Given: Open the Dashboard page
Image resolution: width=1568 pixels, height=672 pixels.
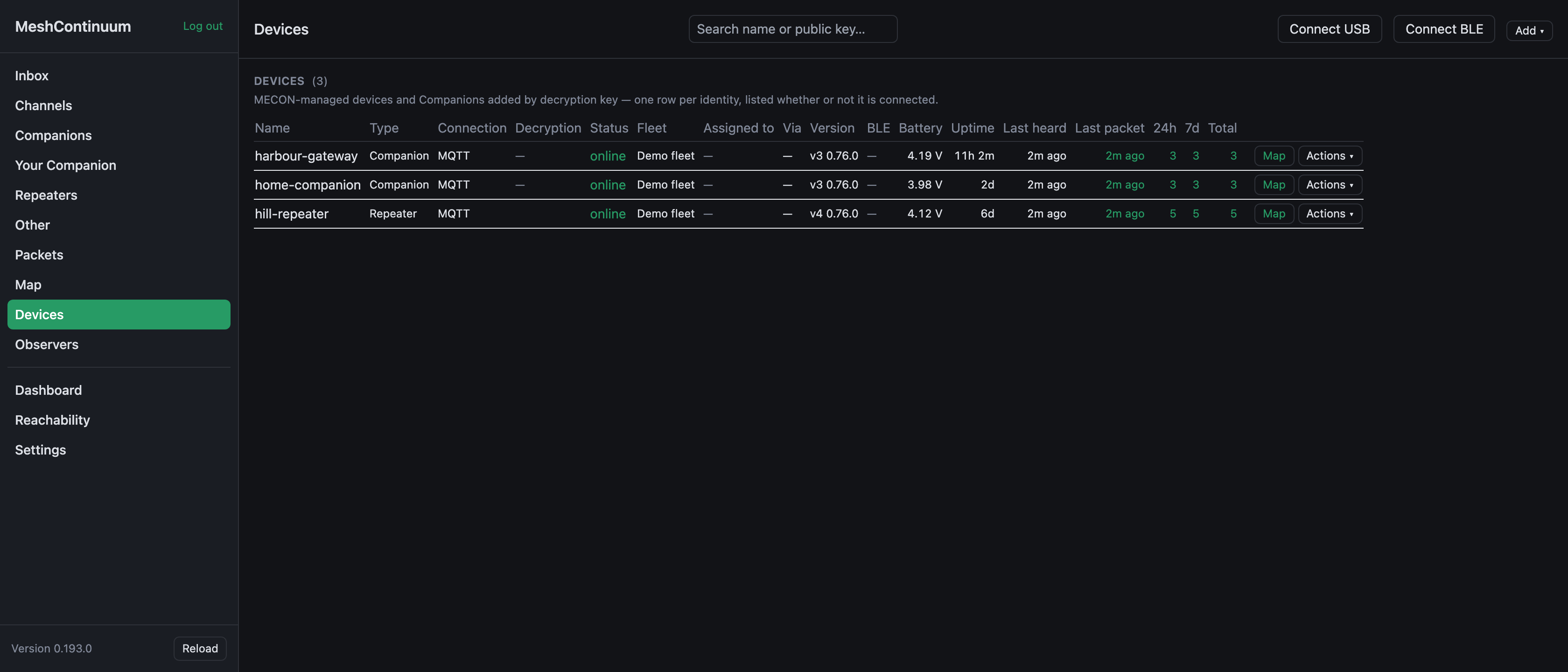Looking at the screenshot, I should click(x=119, y=390).
